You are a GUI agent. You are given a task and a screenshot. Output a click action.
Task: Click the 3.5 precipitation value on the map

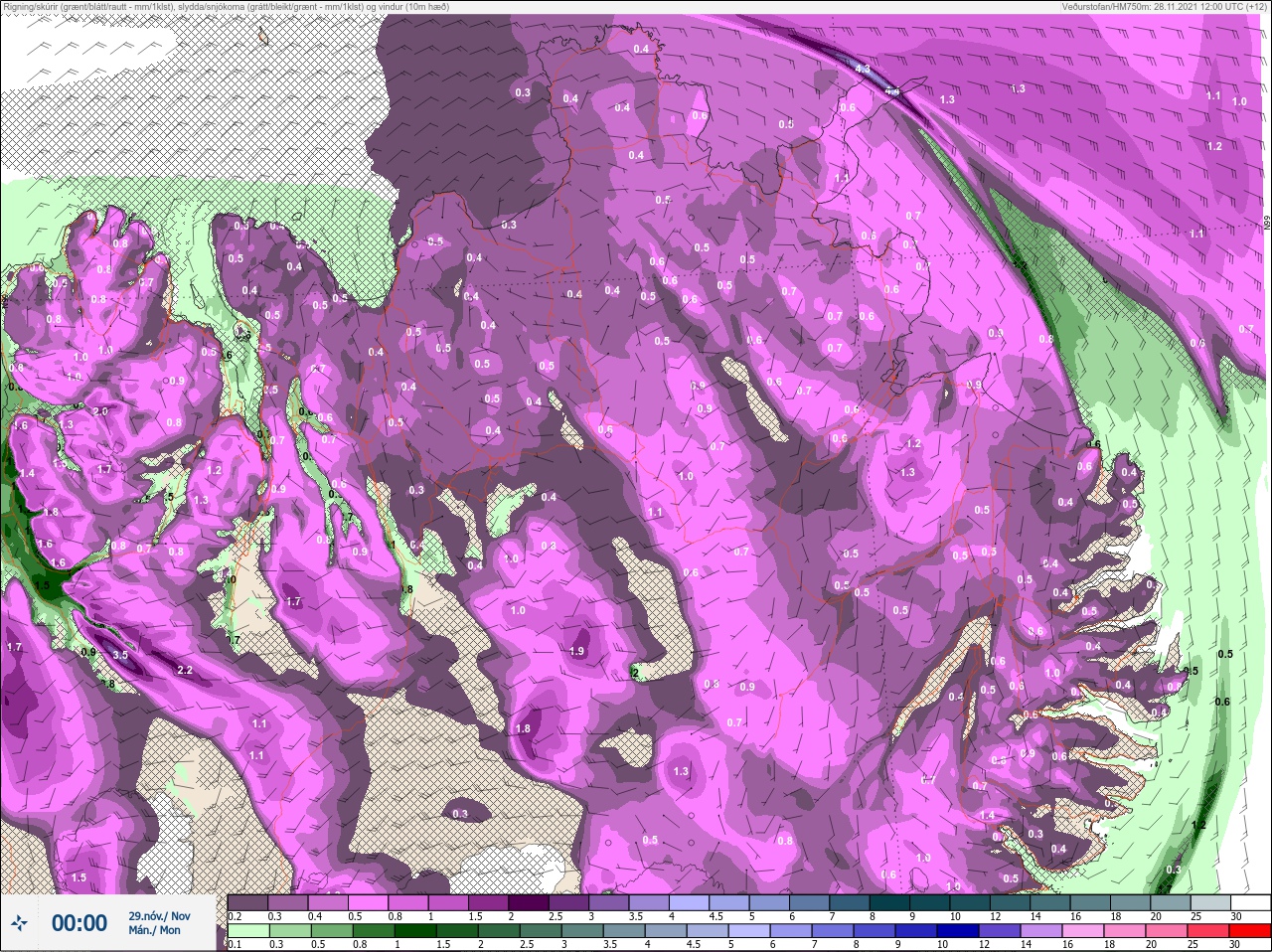click(120, 655)
